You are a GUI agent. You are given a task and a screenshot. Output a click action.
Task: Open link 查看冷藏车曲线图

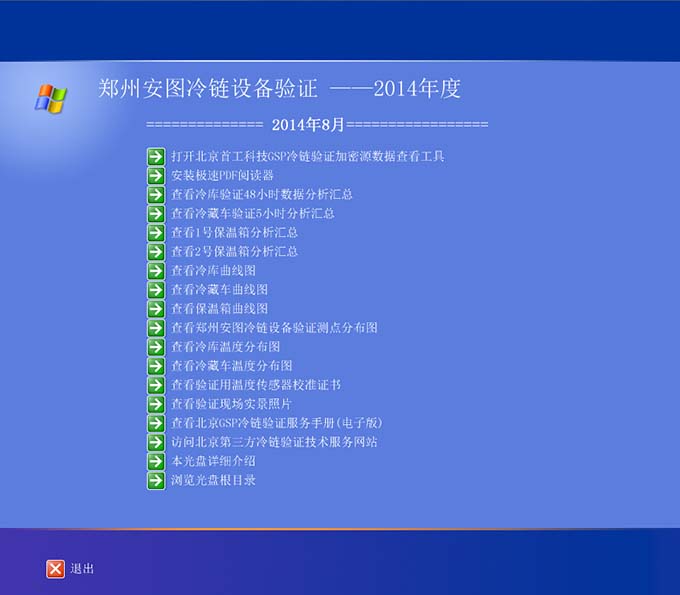tap(219, 290)
